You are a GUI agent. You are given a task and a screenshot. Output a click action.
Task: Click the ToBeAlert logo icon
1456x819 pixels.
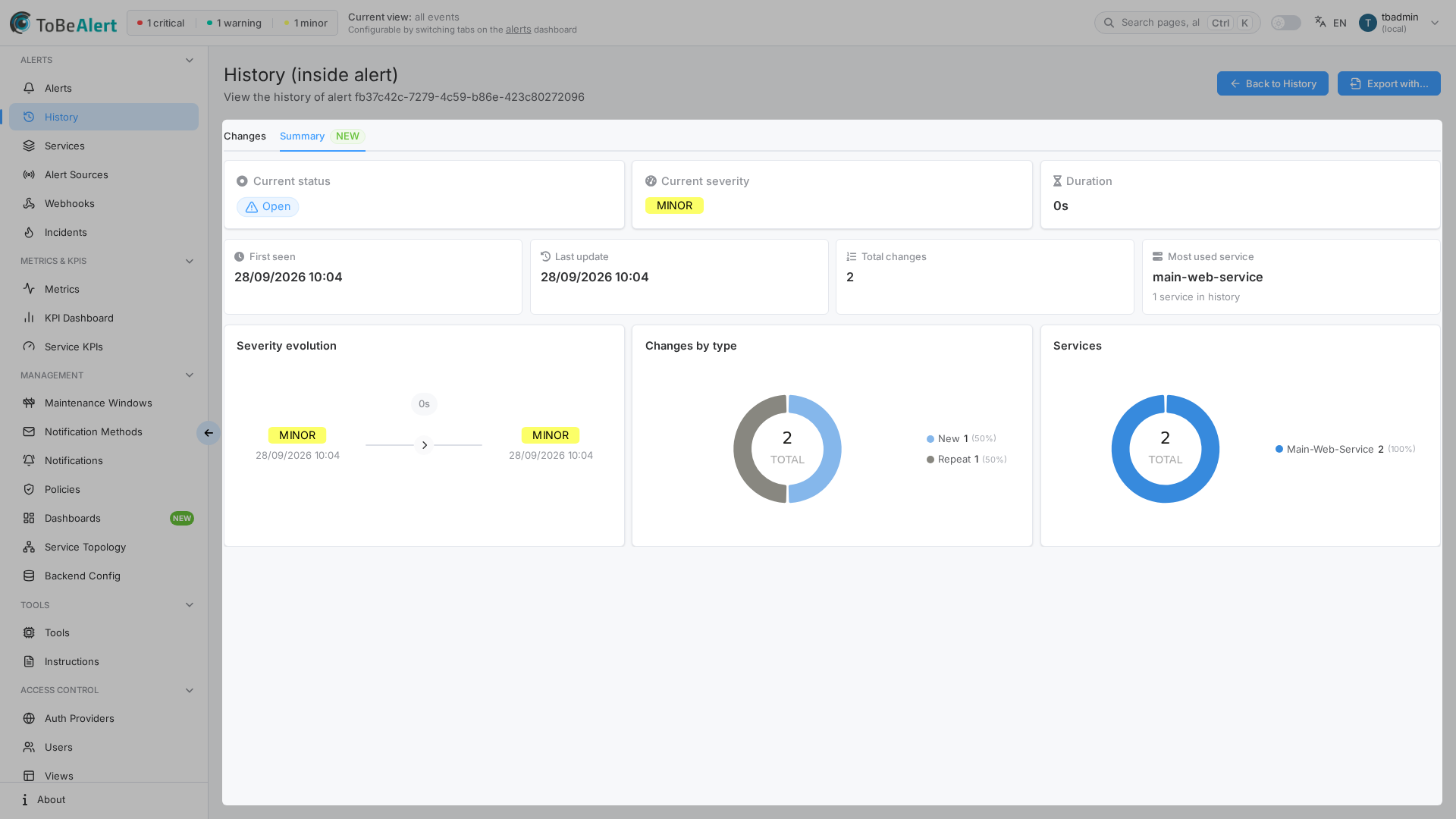pos(20,23)
